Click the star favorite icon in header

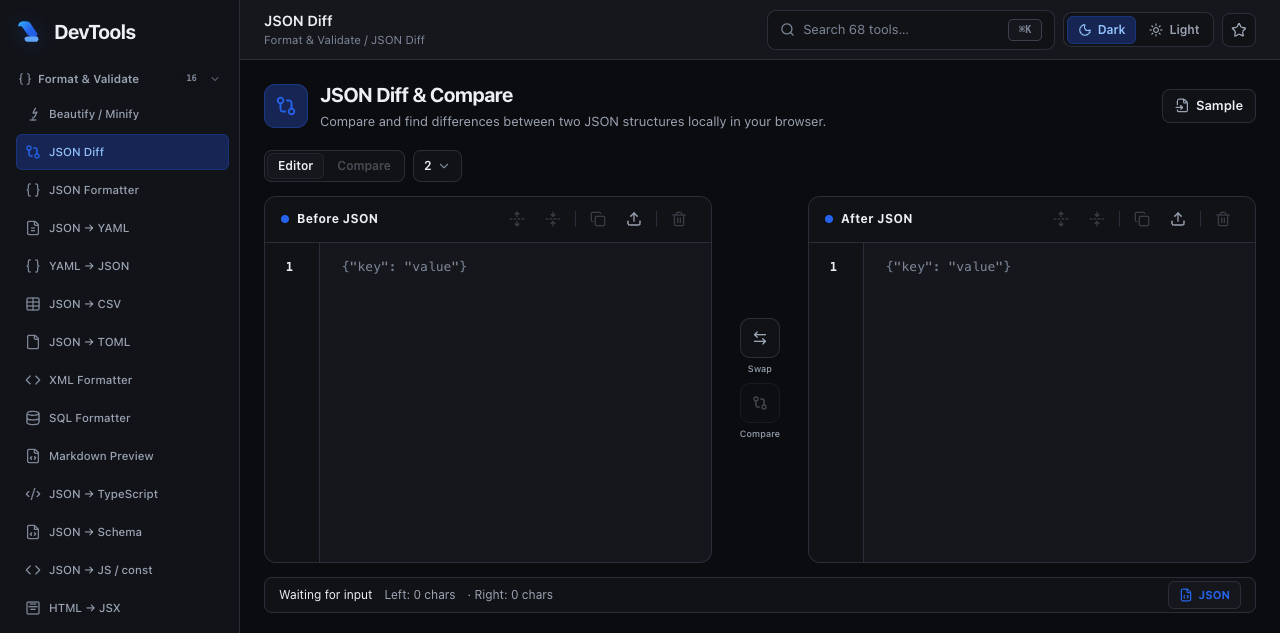[1239, 30]
